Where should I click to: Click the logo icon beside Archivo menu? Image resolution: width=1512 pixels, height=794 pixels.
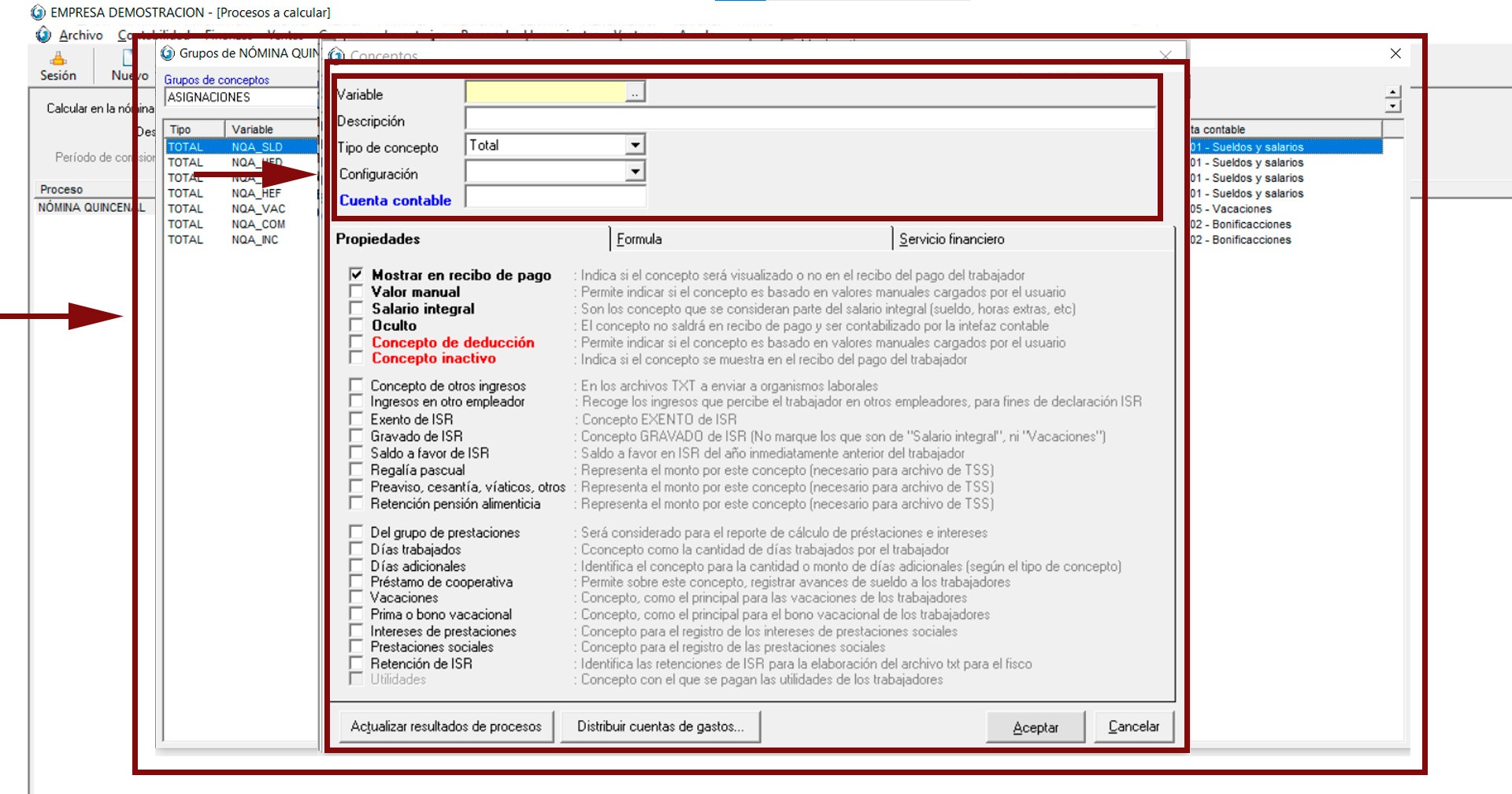[44, 35]
